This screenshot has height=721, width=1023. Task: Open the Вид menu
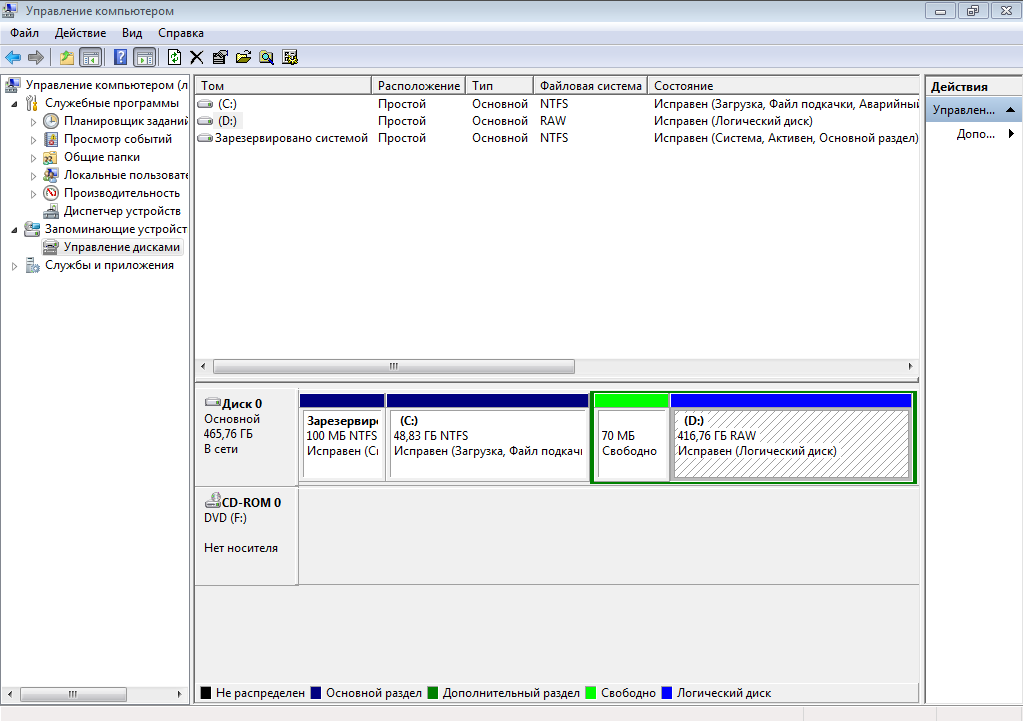pyautogui.click(x=132, y=33)
